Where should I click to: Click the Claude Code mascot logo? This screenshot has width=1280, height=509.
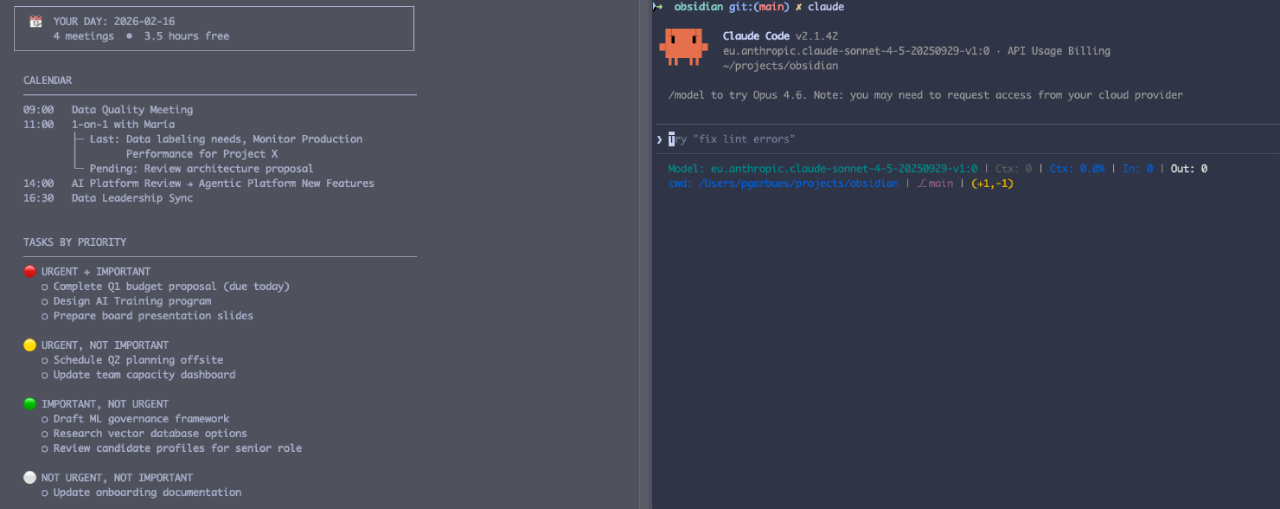click(x=683, y=47)
